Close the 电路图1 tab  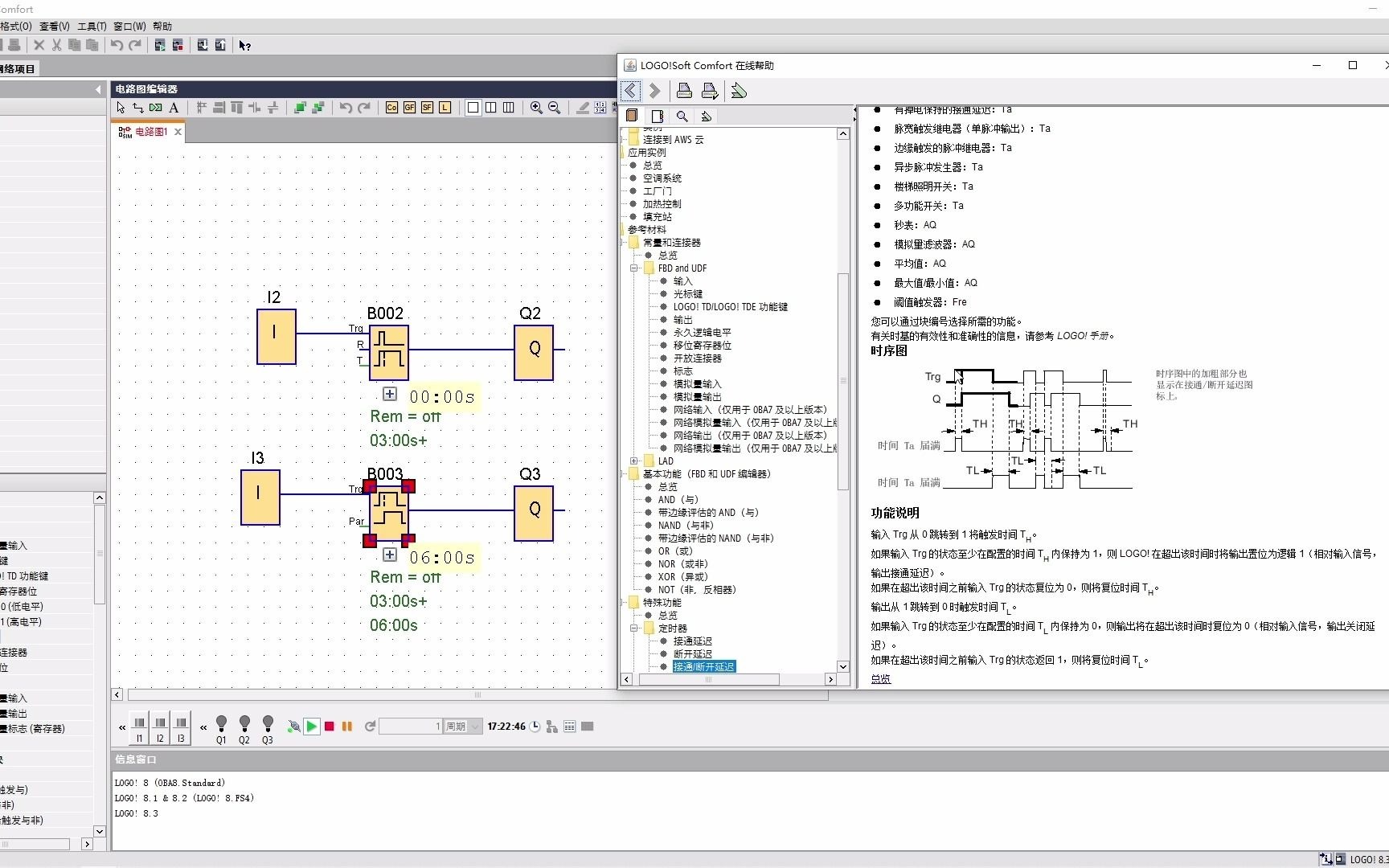click(x=178, y=132)
